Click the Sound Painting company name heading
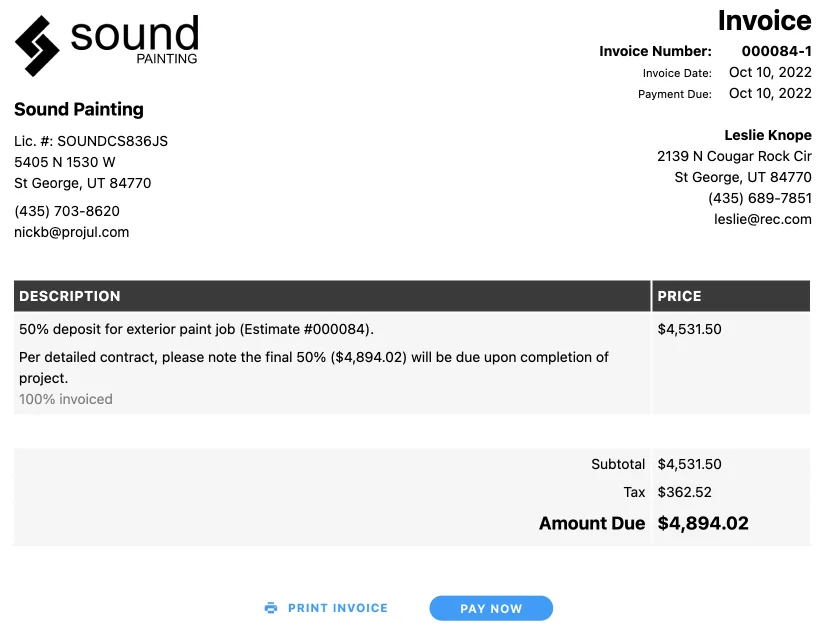 click(x=79, y=109)
